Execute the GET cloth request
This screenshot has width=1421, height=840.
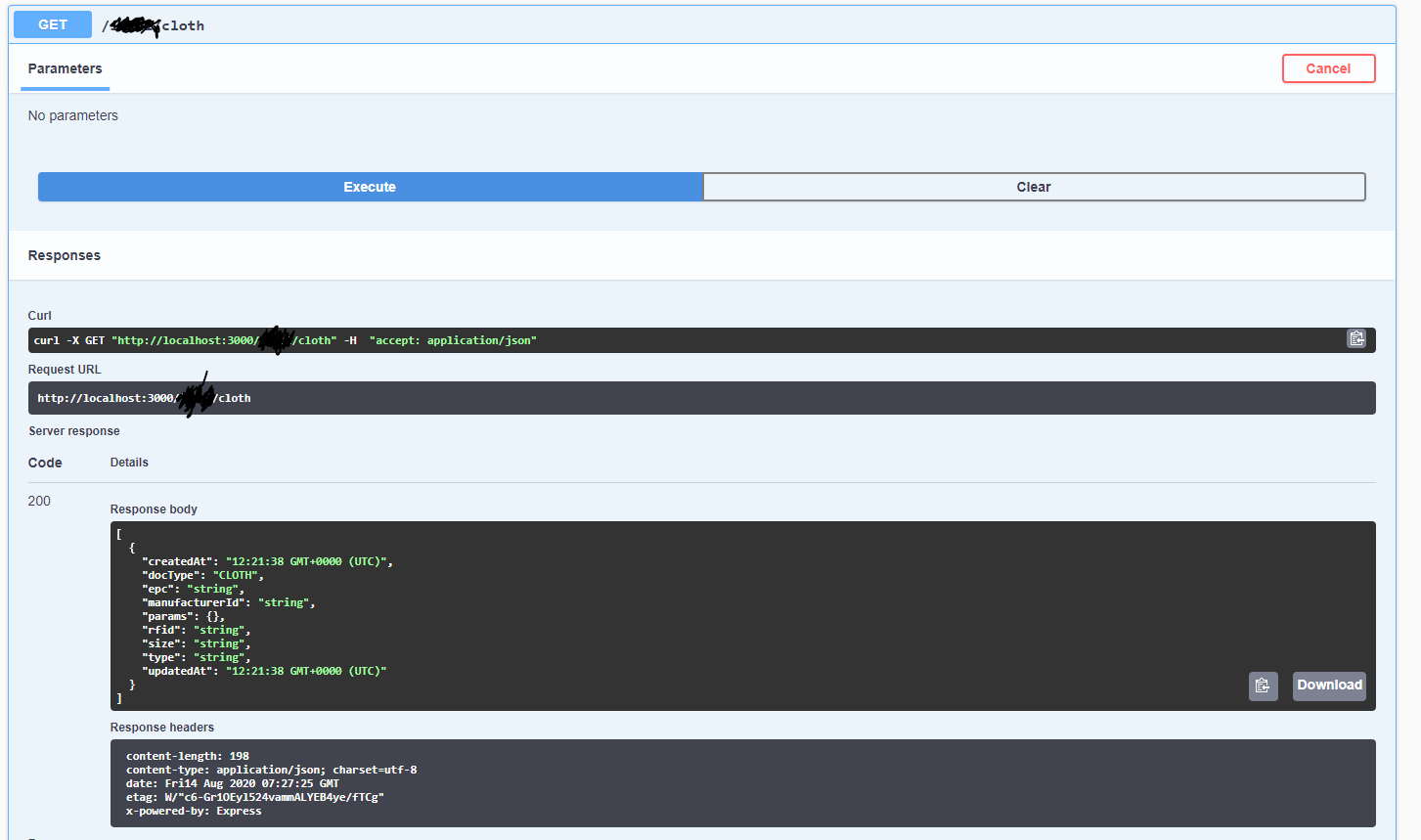[x=370, y=187]
